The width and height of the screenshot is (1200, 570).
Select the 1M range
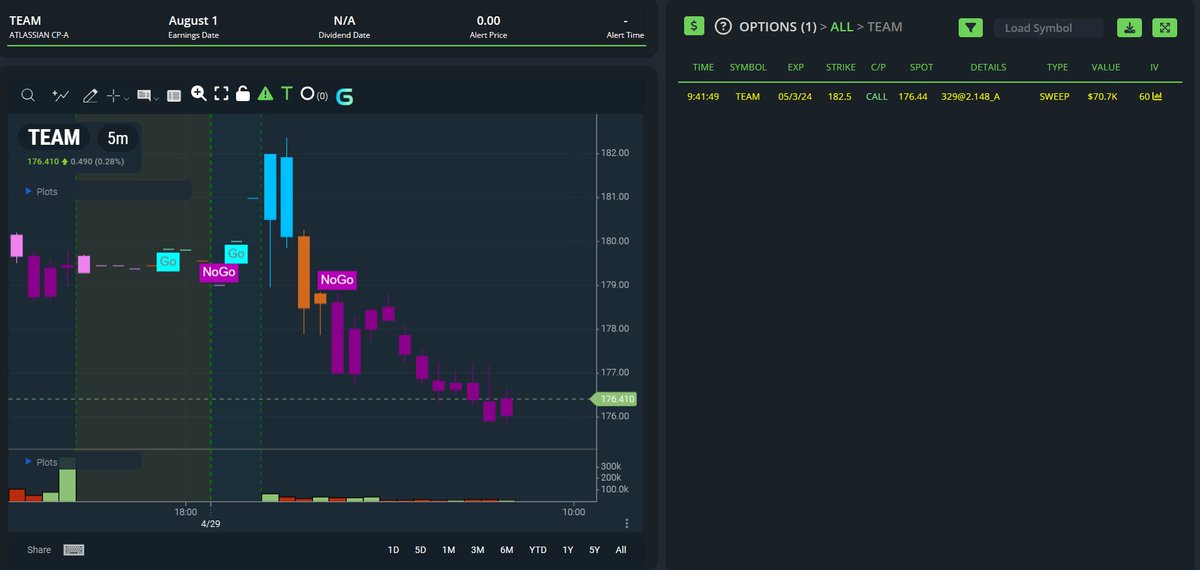[449, 550]
